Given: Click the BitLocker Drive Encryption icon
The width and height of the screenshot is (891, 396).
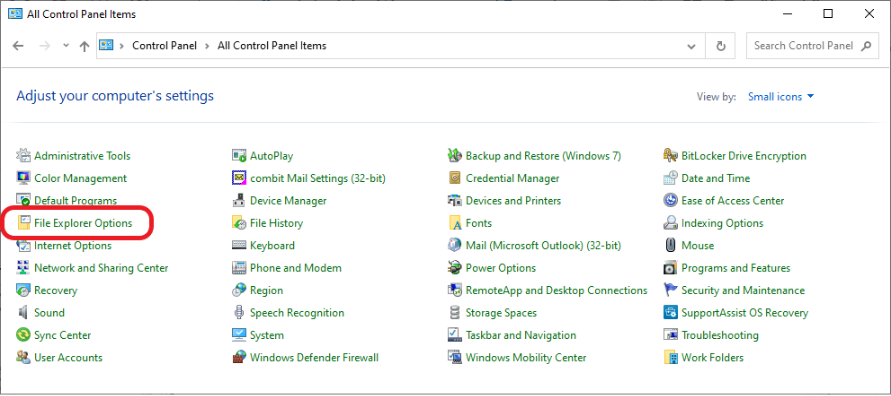Looking at the screenshot, I should [x=671, y=156].
